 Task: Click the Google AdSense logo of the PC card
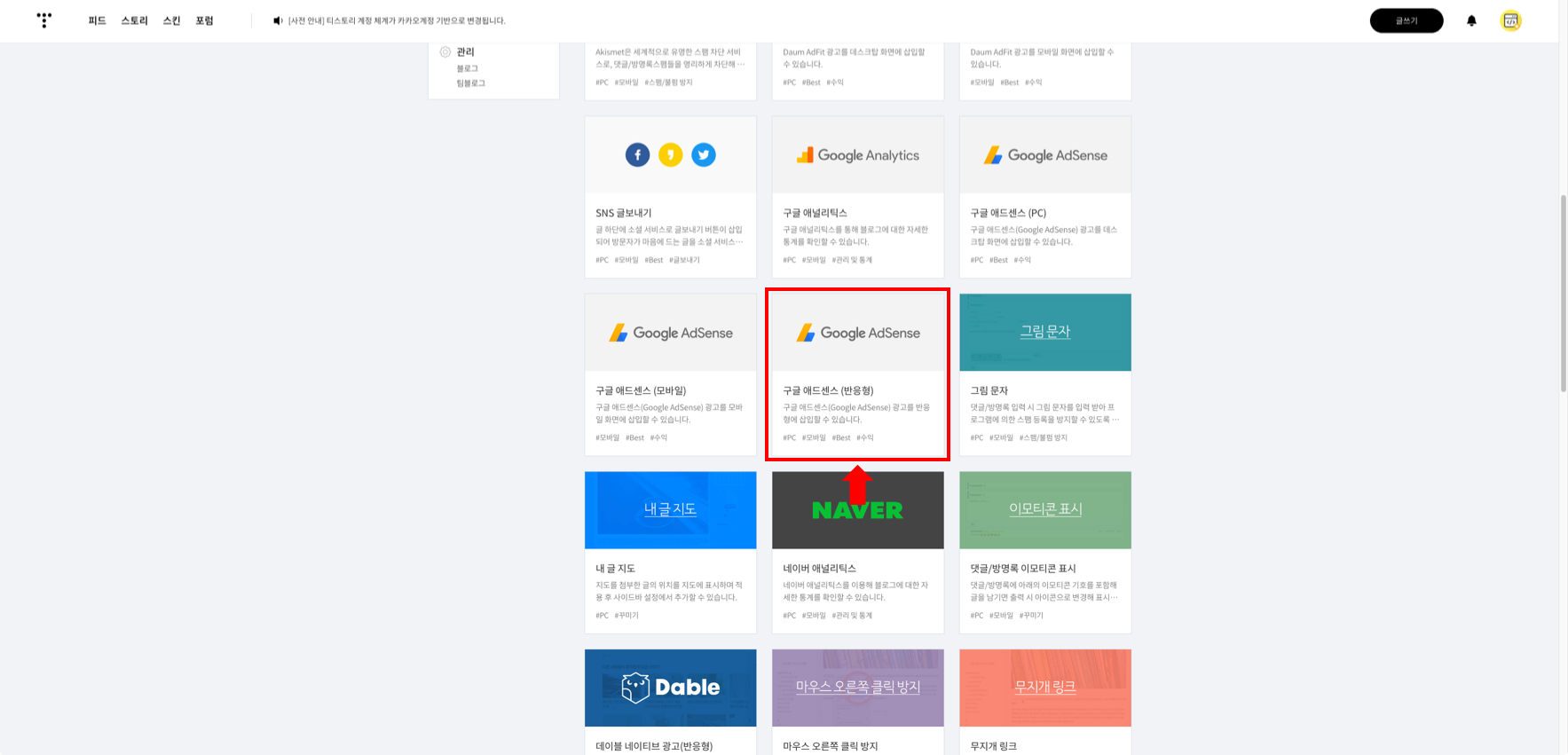pyautogui.click(x=1045, y=155)
